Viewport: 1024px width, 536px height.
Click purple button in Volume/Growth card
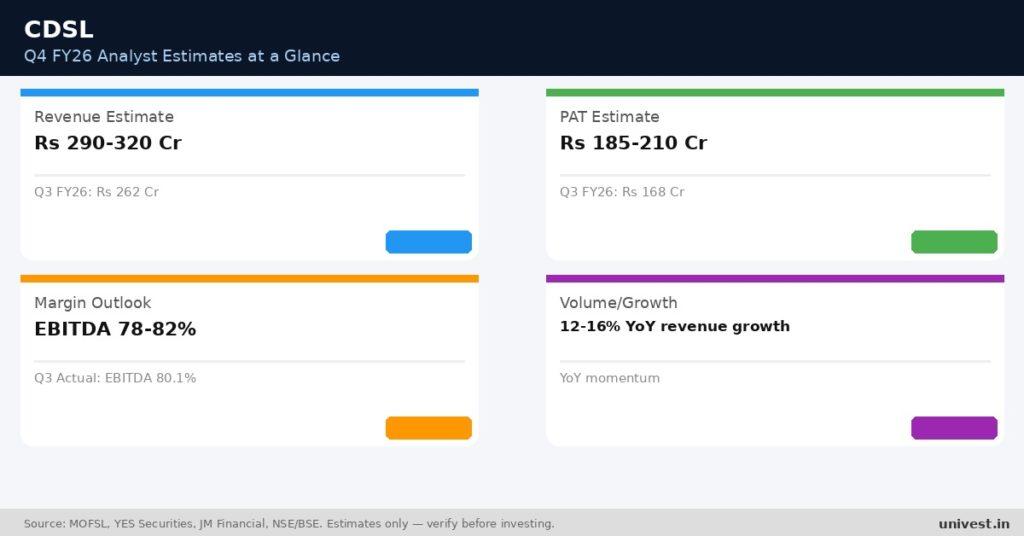coord(954,428)
